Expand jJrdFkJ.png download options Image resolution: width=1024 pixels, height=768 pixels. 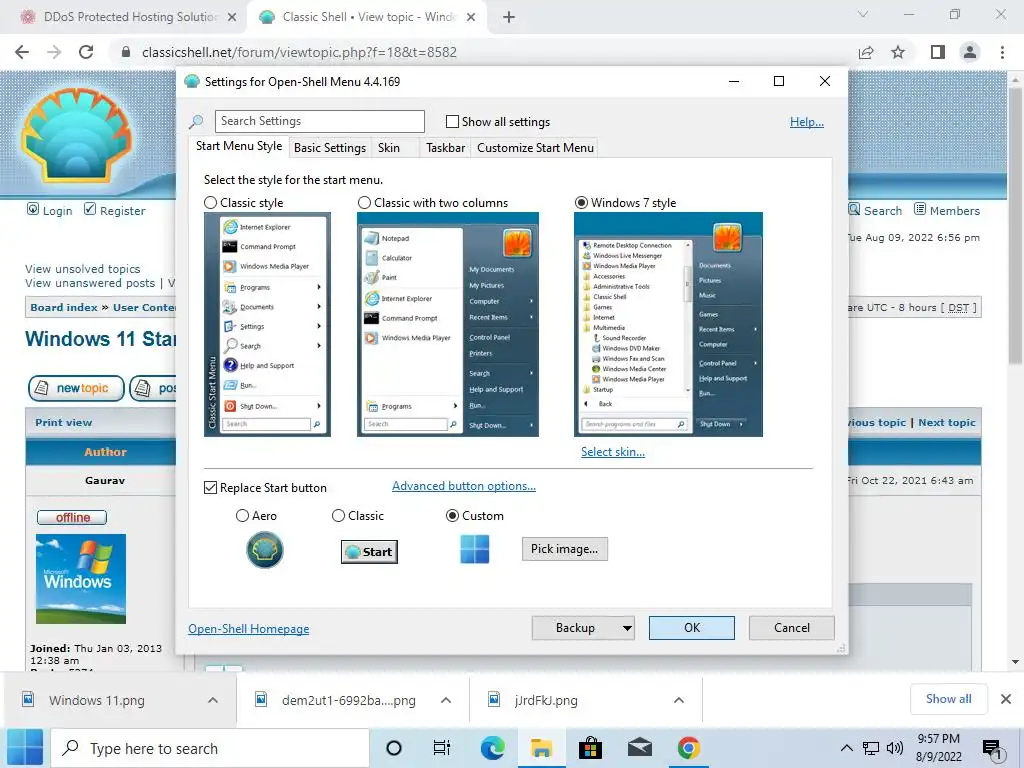coord(679,700)
